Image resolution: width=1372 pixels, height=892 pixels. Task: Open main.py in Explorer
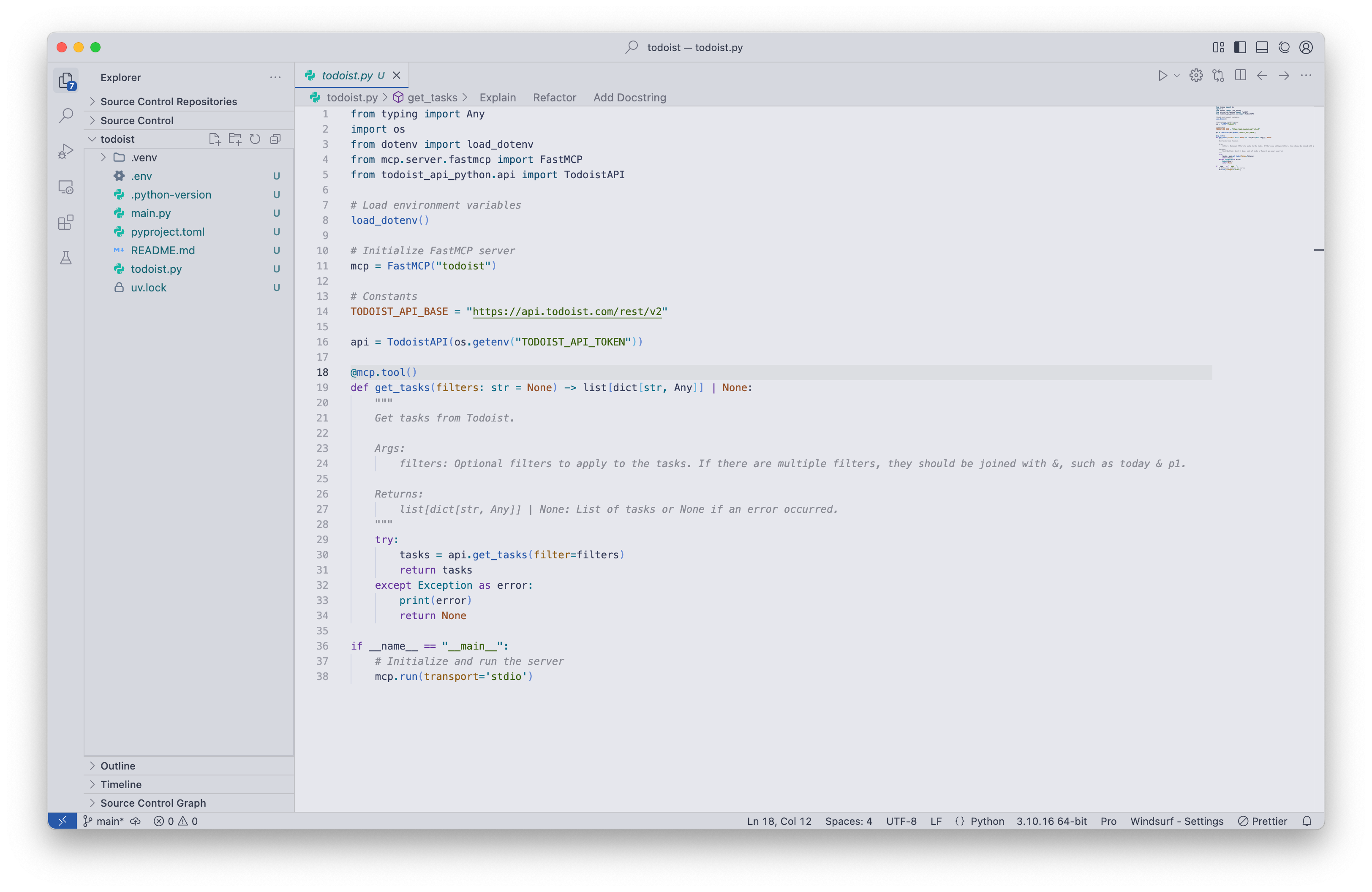pyautogui.click(x=189, y=213)
